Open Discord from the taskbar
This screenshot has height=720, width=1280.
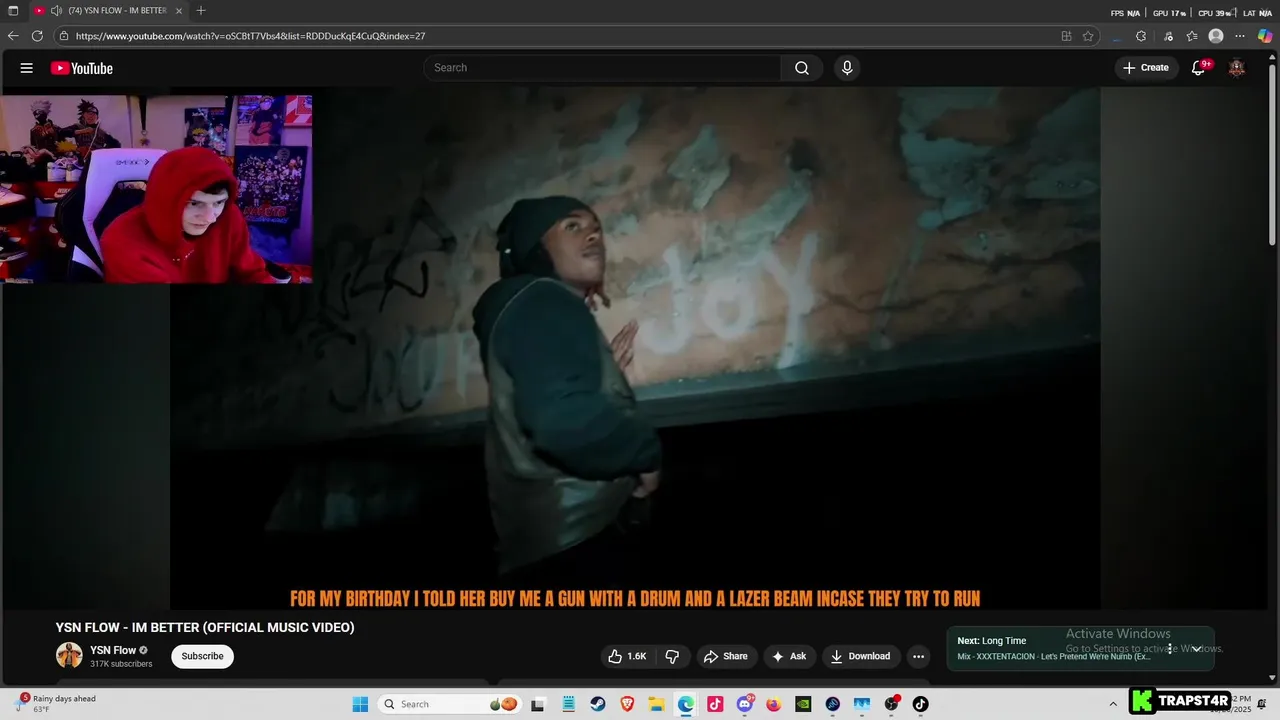coord(745,704)
